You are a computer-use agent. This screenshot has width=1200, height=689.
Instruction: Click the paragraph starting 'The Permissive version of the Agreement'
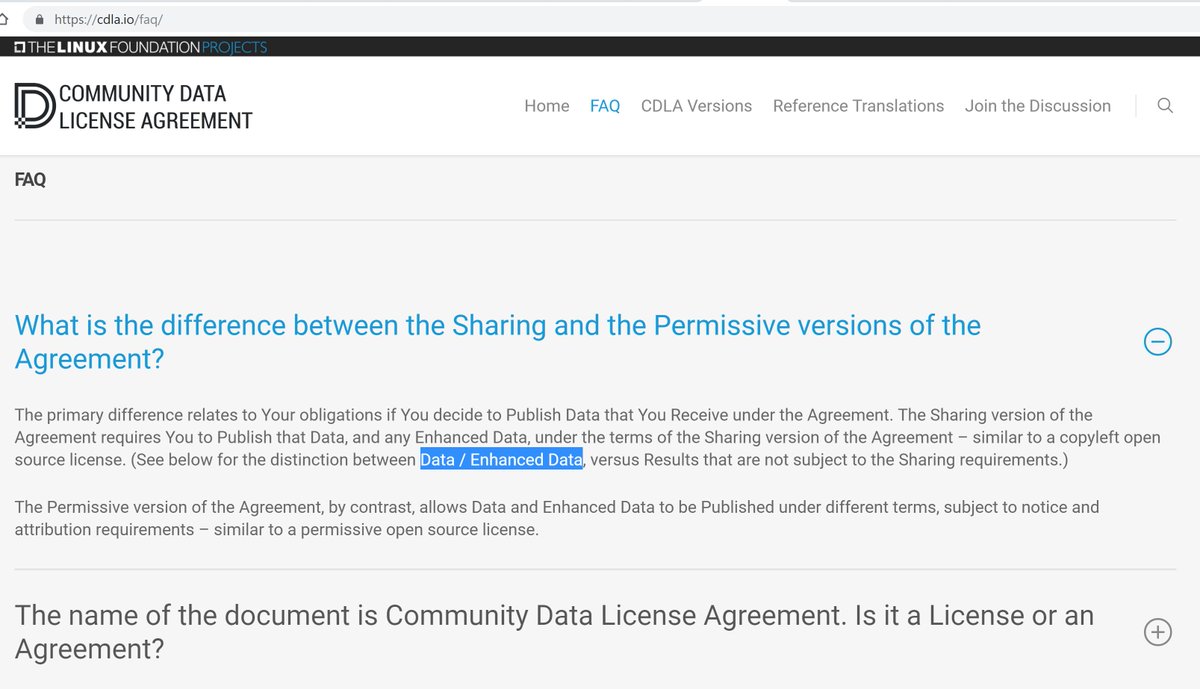(x=557, y=518)
